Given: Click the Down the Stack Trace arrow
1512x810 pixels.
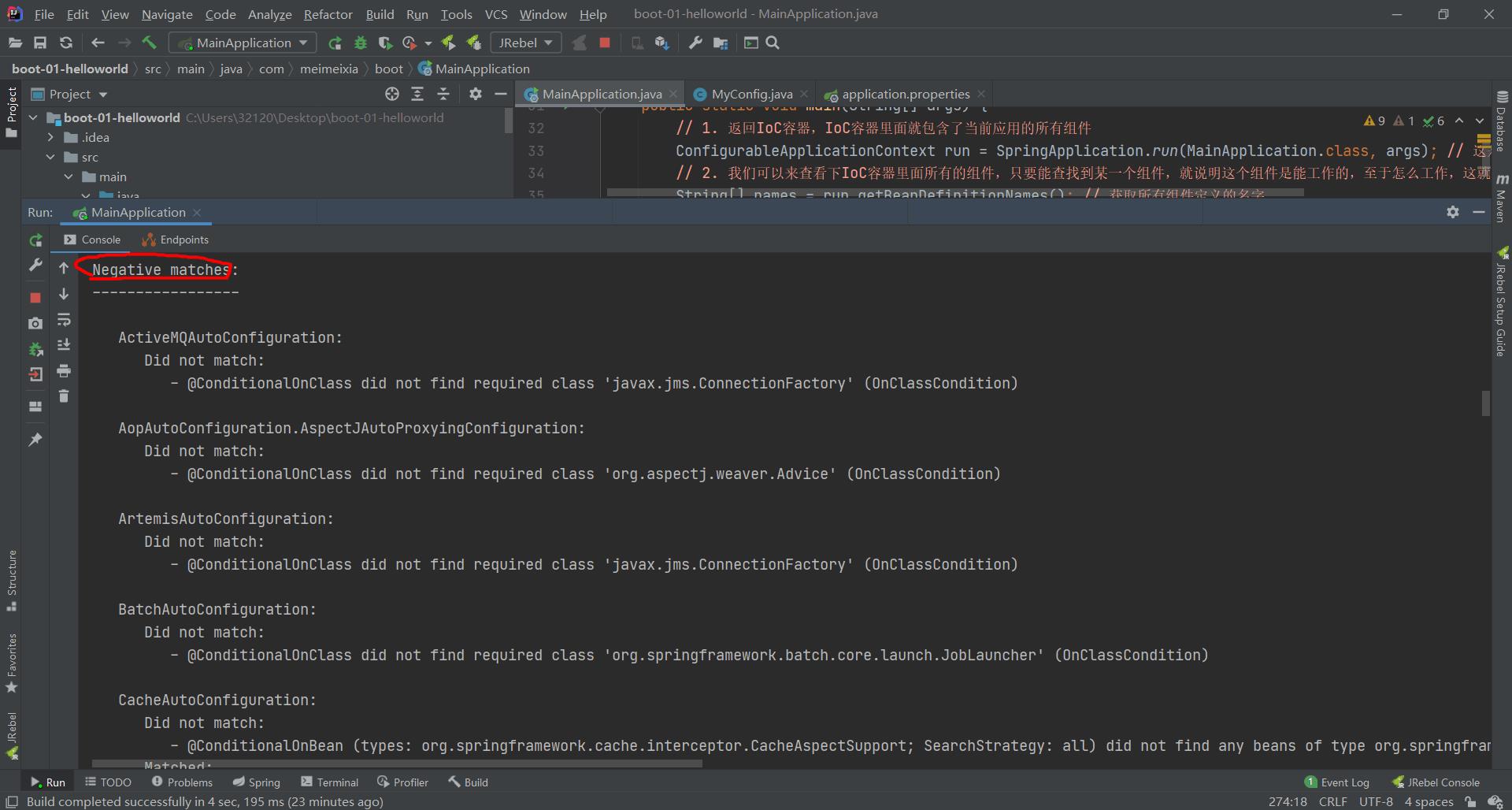Looking at the screenshot, I should pyautogui.click(x=64, y=294).
